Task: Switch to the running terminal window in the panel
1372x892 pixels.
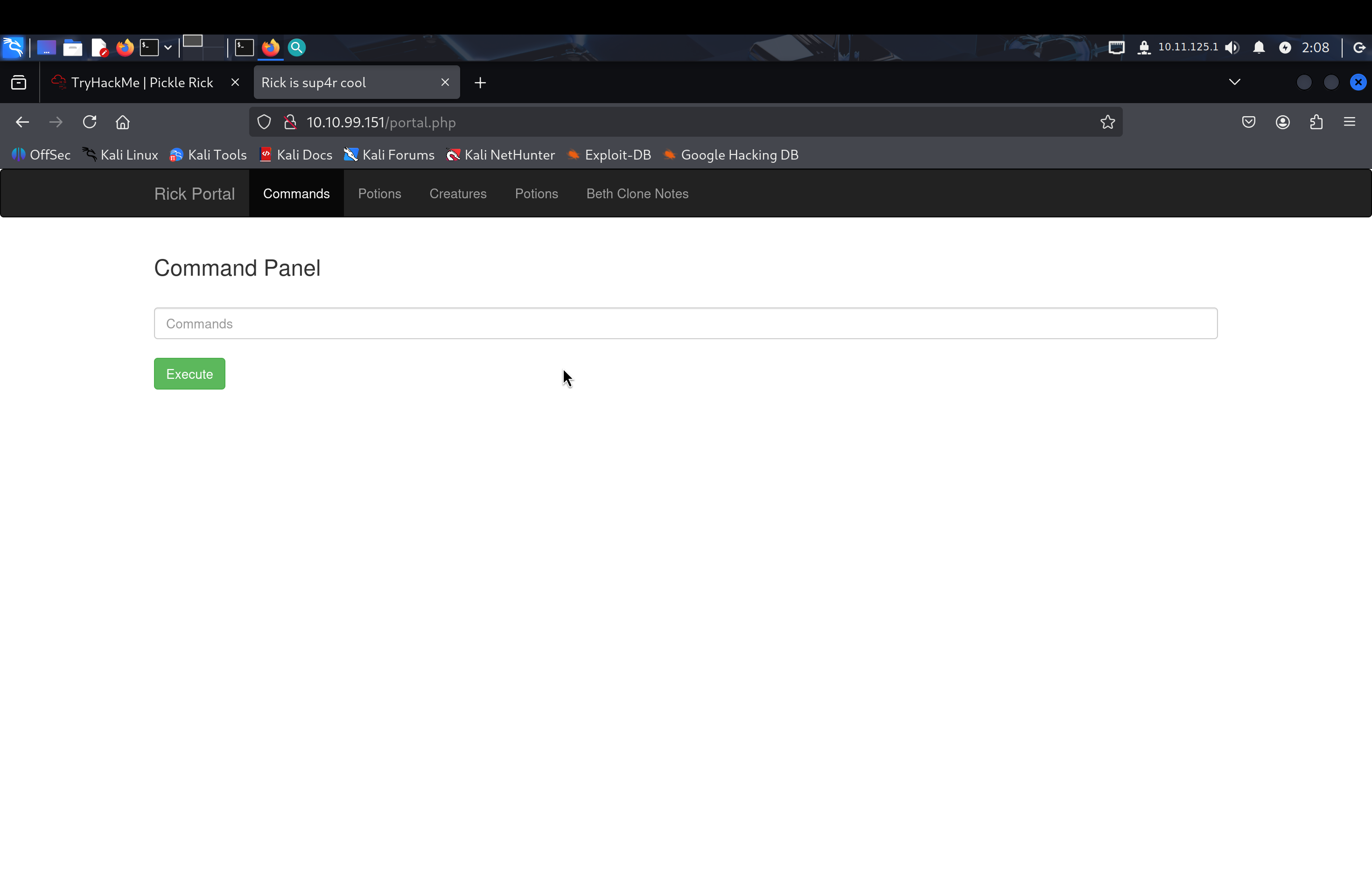Action: coord(245,47)
